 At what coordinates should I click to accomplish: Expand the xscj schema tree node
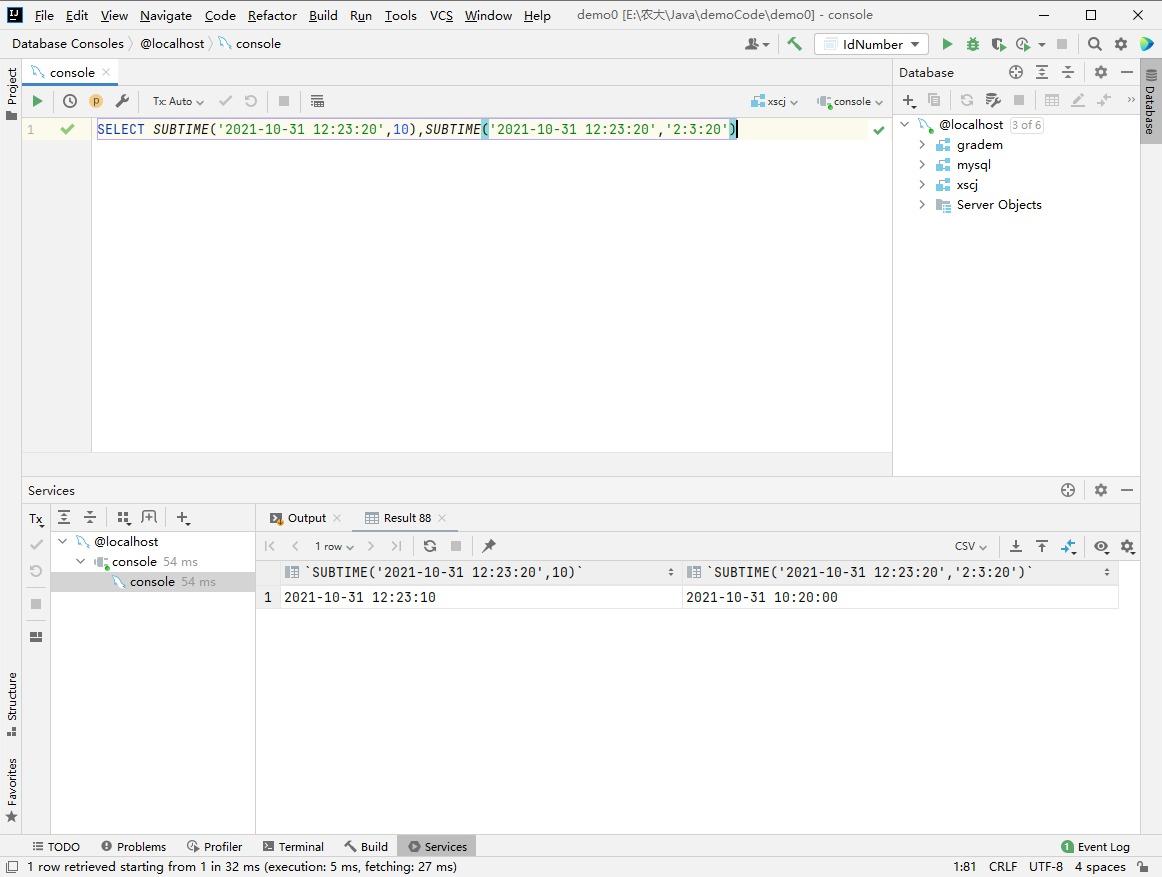coord(922,185)
